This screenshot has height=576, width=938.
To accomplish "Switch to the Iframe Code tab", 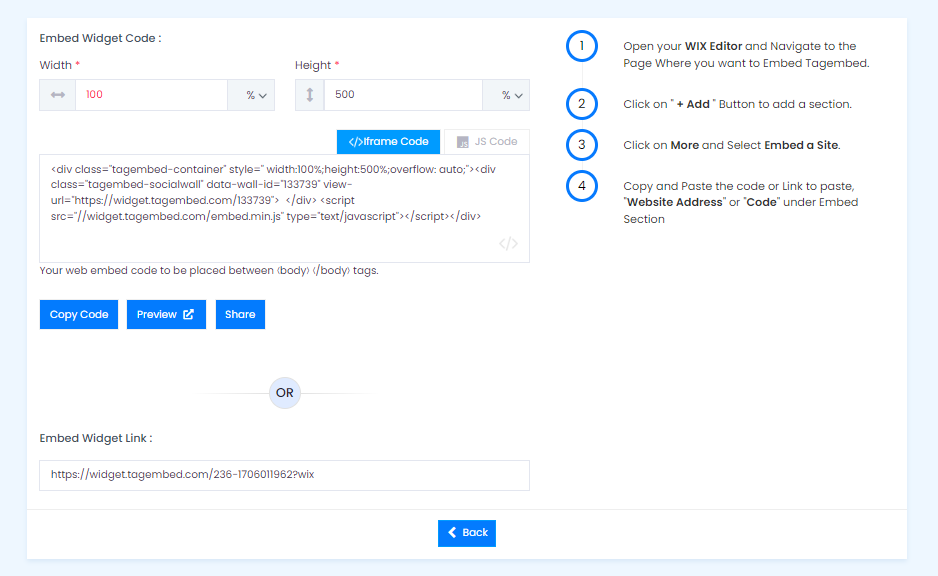I will point(388,142).
